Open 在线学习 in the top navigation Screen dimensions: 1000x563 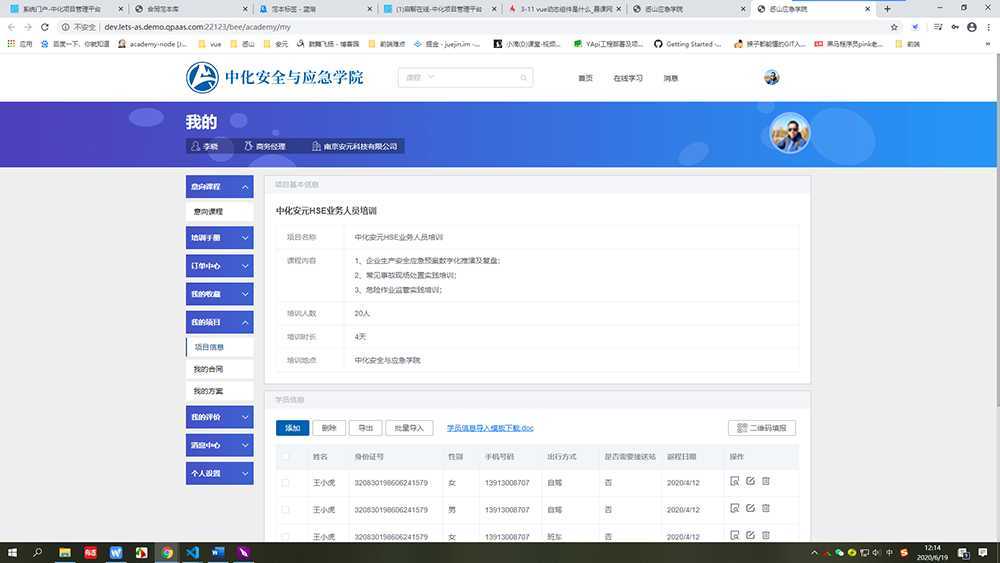[x=628, y=78]
